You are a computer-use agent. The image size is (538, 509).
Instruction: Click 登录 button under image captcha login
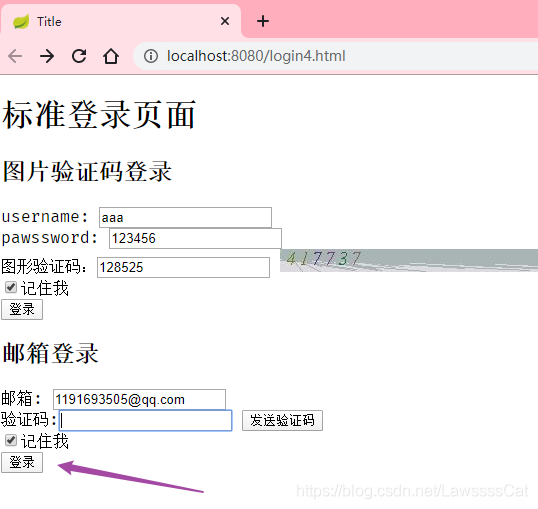(22, 310)
